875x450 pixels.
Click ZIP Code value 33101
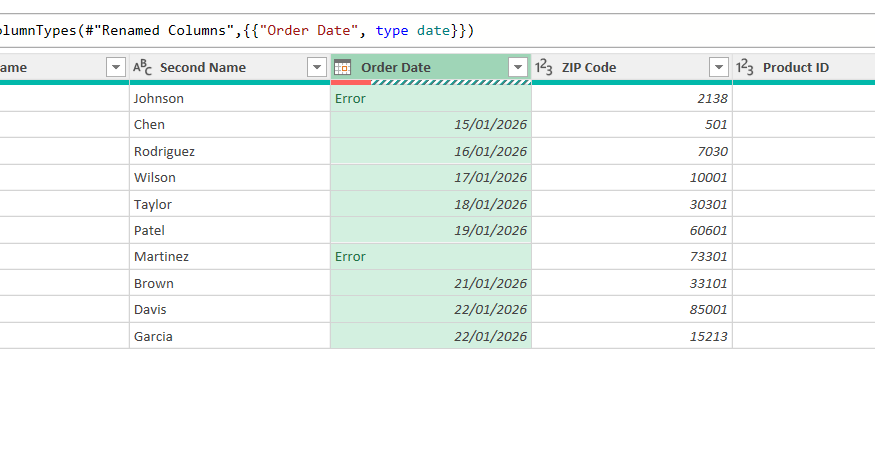[632, 283]
